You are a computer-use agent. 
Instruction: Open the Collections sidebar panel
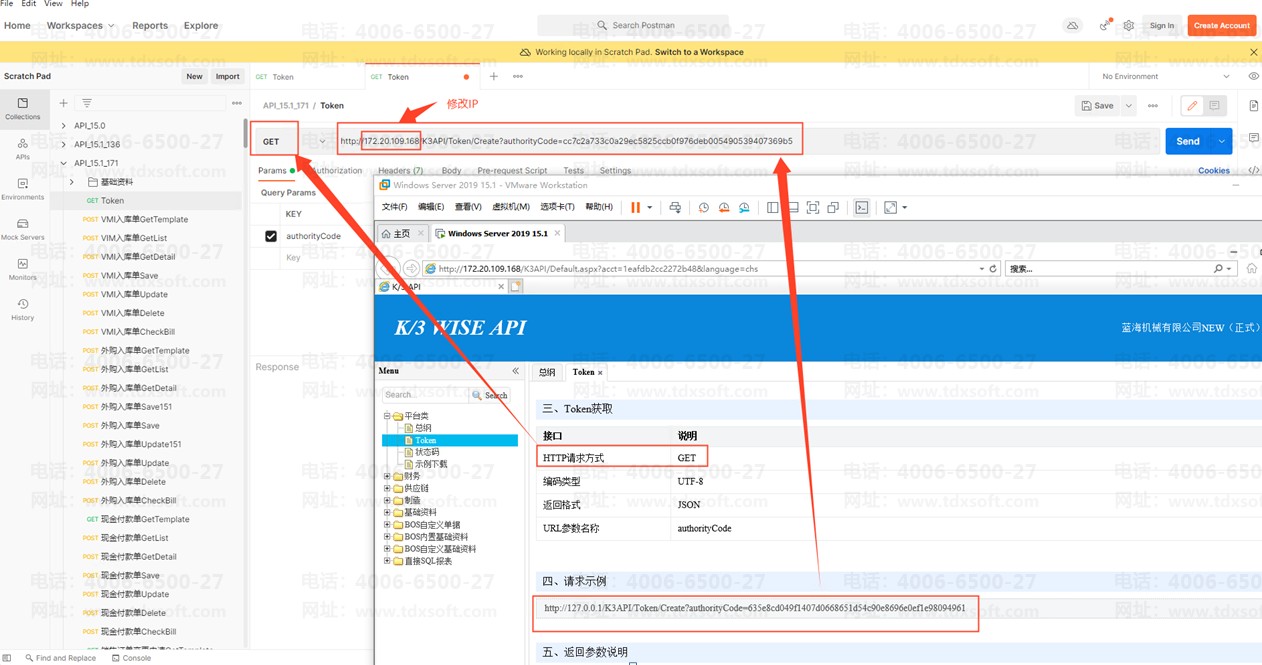22,108
